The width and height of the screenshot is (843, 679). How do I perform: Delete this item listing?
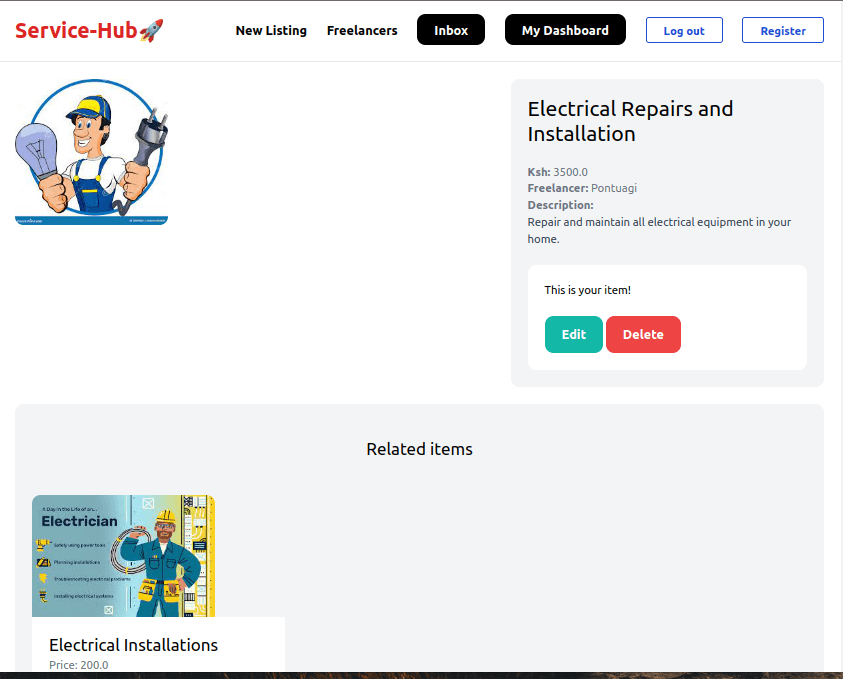click(x=643, y=334)
